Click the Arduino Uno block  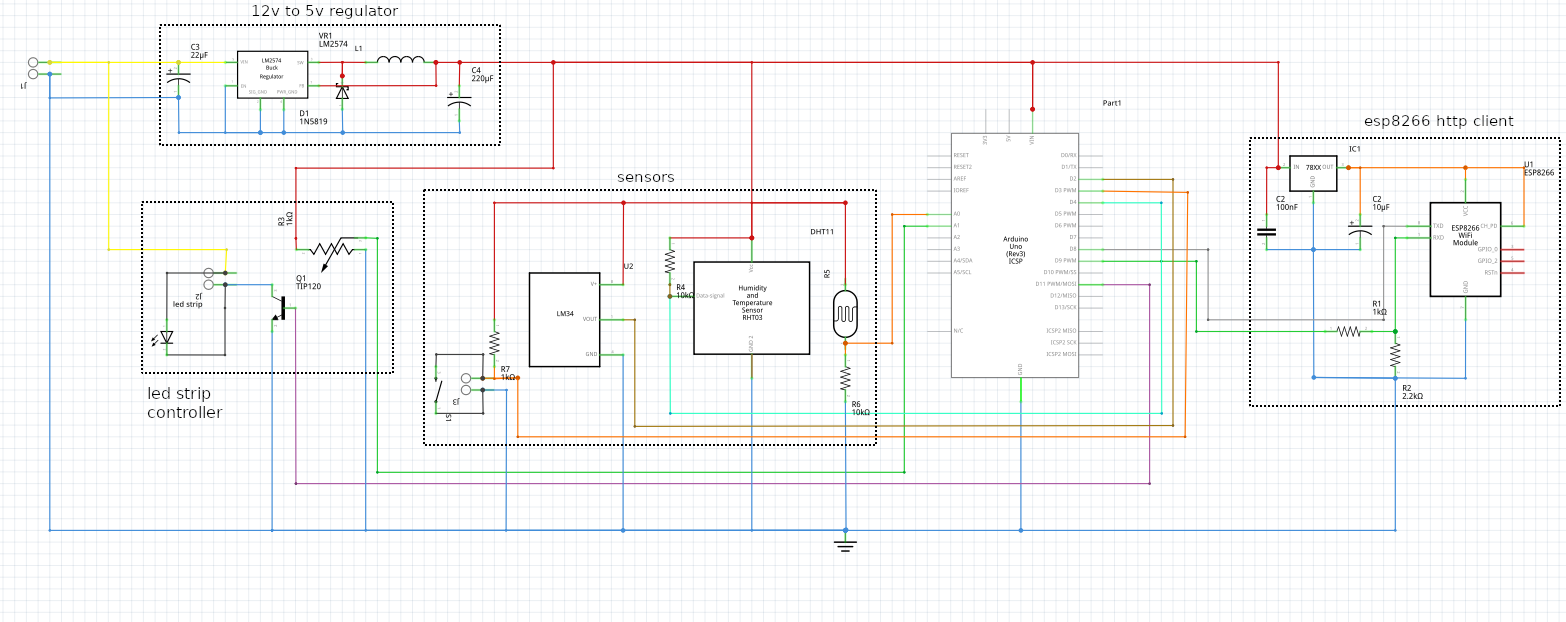1014,255
